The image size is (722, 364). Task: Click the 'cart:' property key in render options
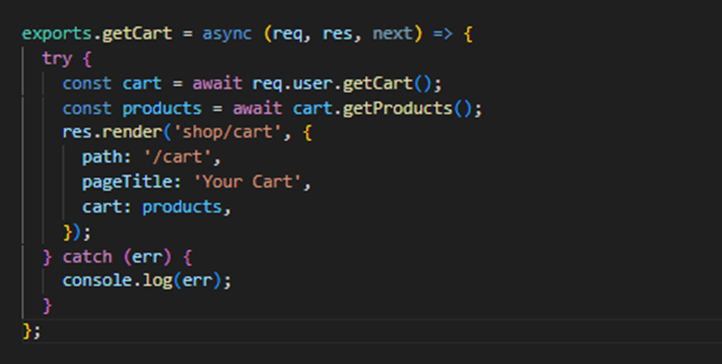pyautogui.click(x=107, y=207)
